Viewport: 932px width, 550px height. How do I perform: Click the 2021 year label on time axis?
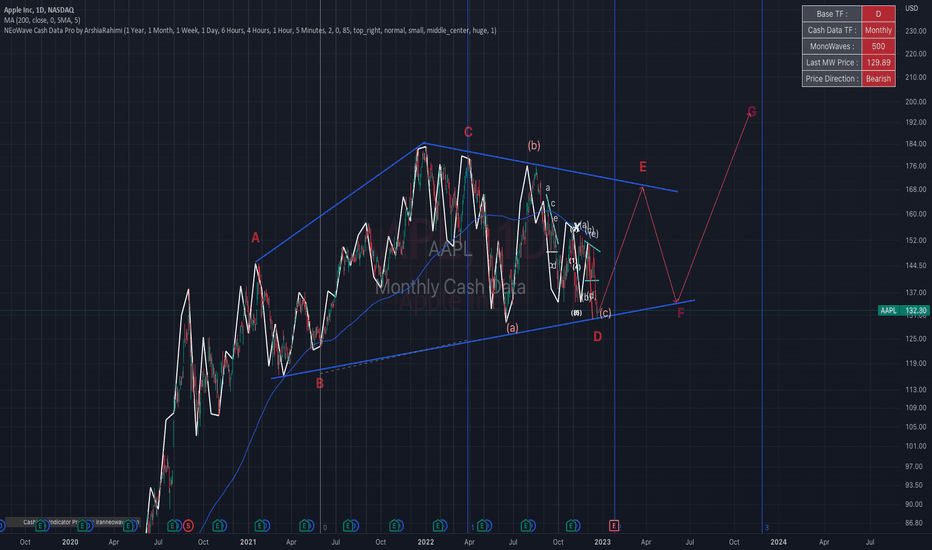[x=248, y=542]
